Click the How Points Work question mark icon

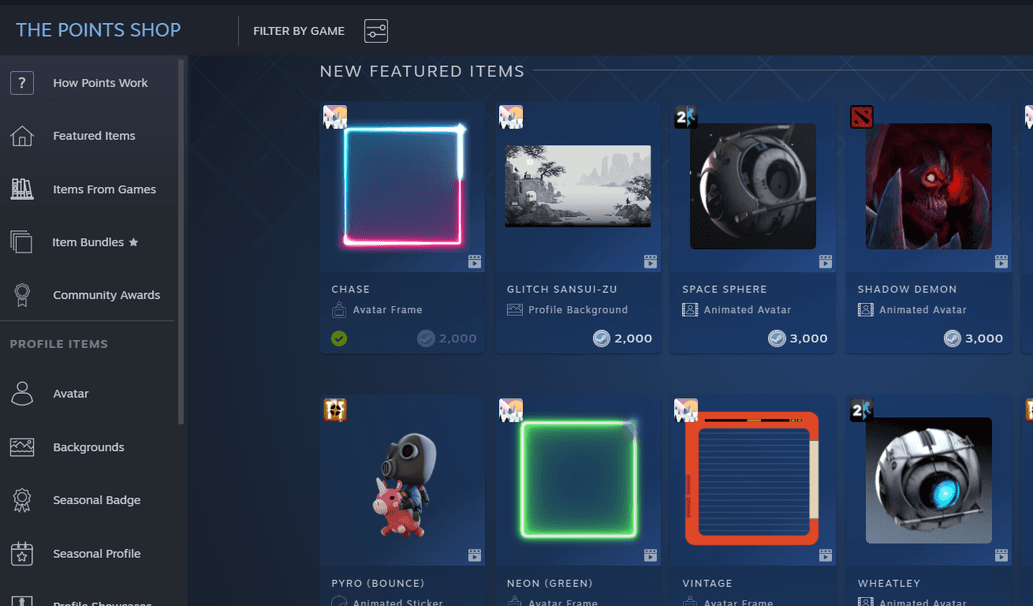click(22, 83)
